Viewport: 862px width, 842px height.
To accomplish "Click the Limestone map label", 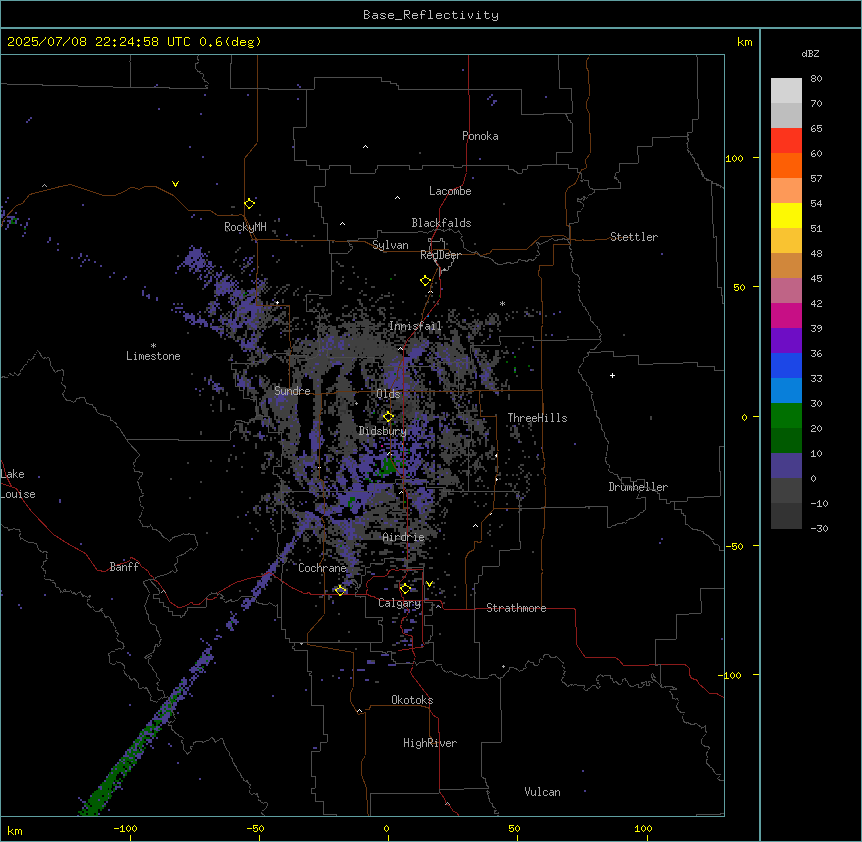I will tap(153, 356).
